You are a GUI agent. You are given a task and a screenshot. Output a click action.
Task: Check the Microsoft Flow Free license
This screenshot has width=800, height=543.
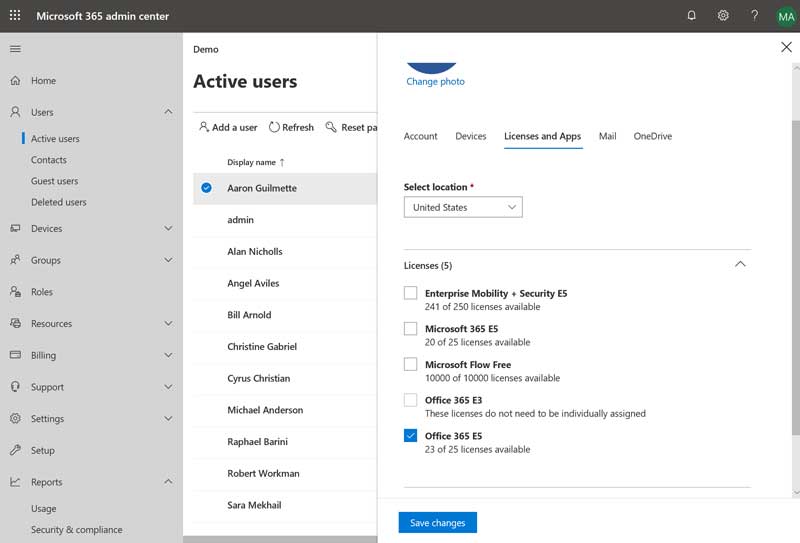410,364
